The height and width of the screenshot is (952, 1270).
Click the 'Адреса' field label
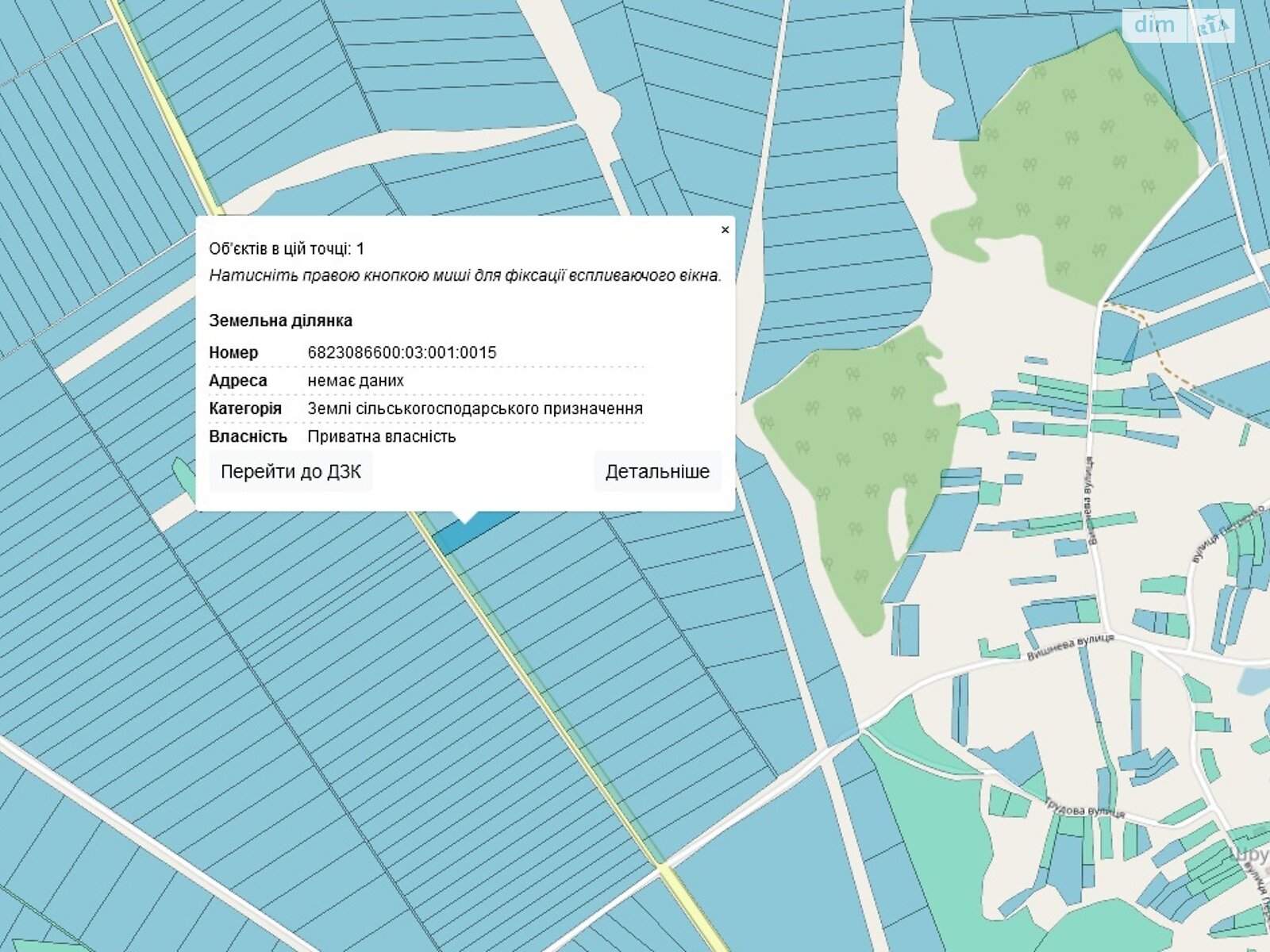[x=238, y=381]
